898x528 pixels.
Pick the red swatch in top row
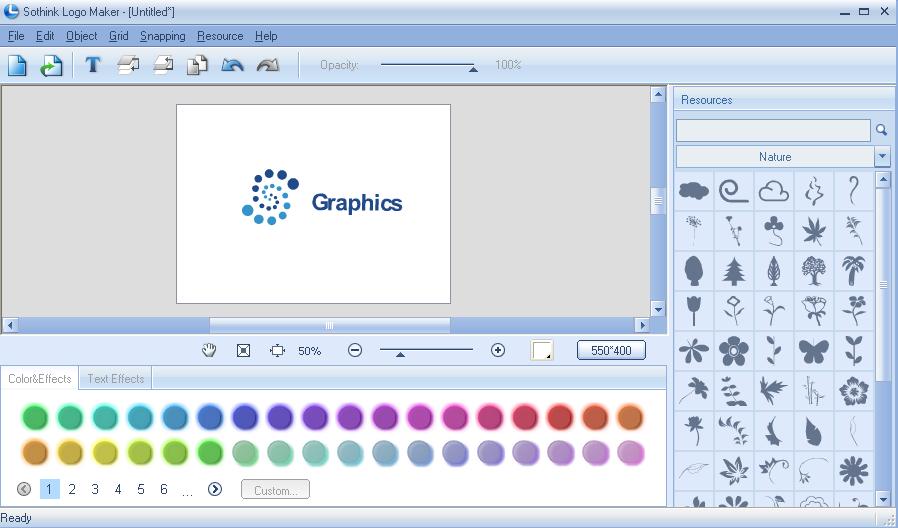coord(560,417)
